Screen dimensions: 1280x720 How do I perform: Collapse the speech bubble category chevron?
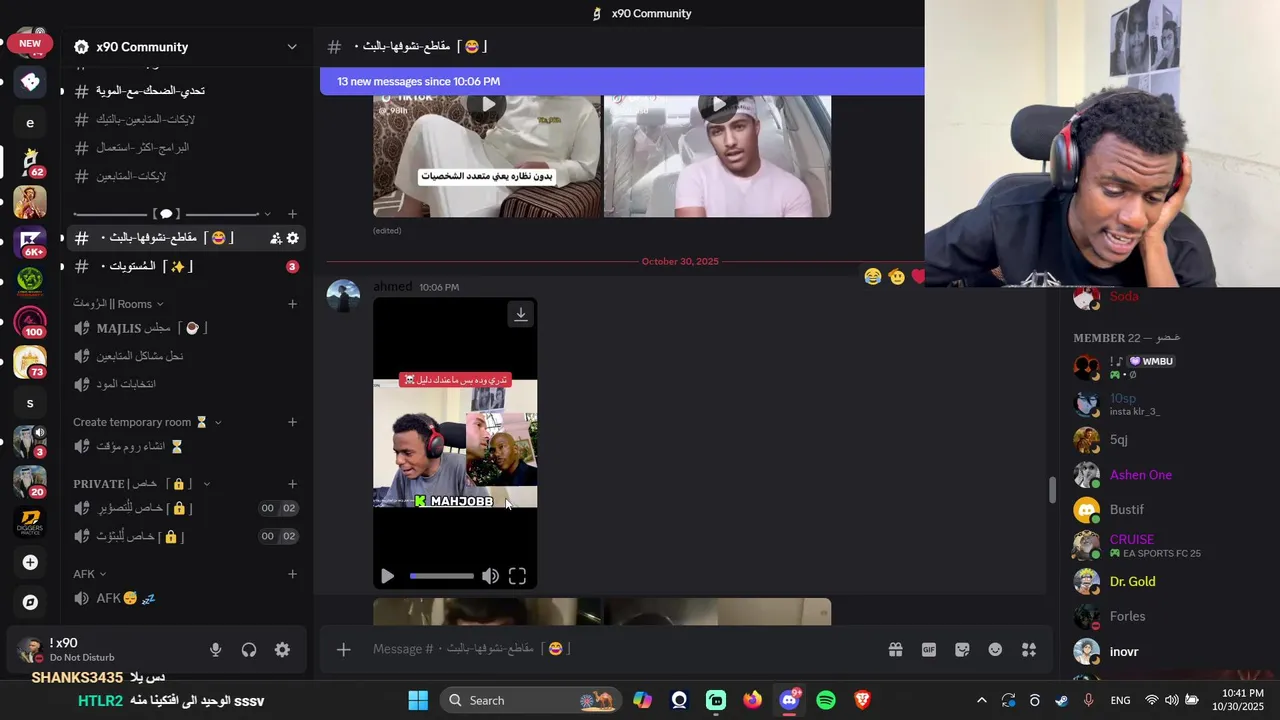(267, 214)
